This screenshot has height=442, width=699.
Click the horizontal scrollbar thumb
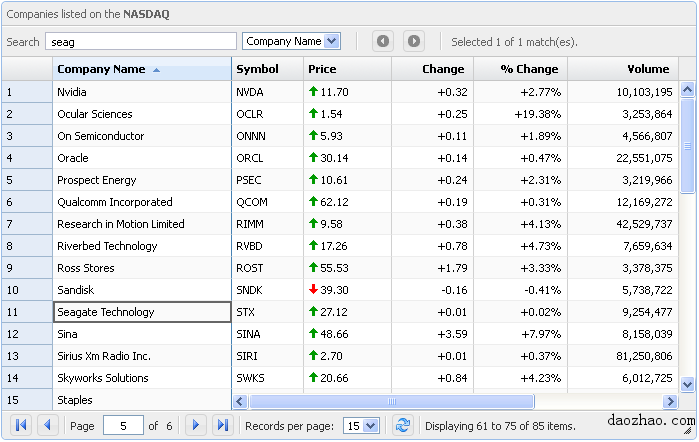tap(391, 401)
